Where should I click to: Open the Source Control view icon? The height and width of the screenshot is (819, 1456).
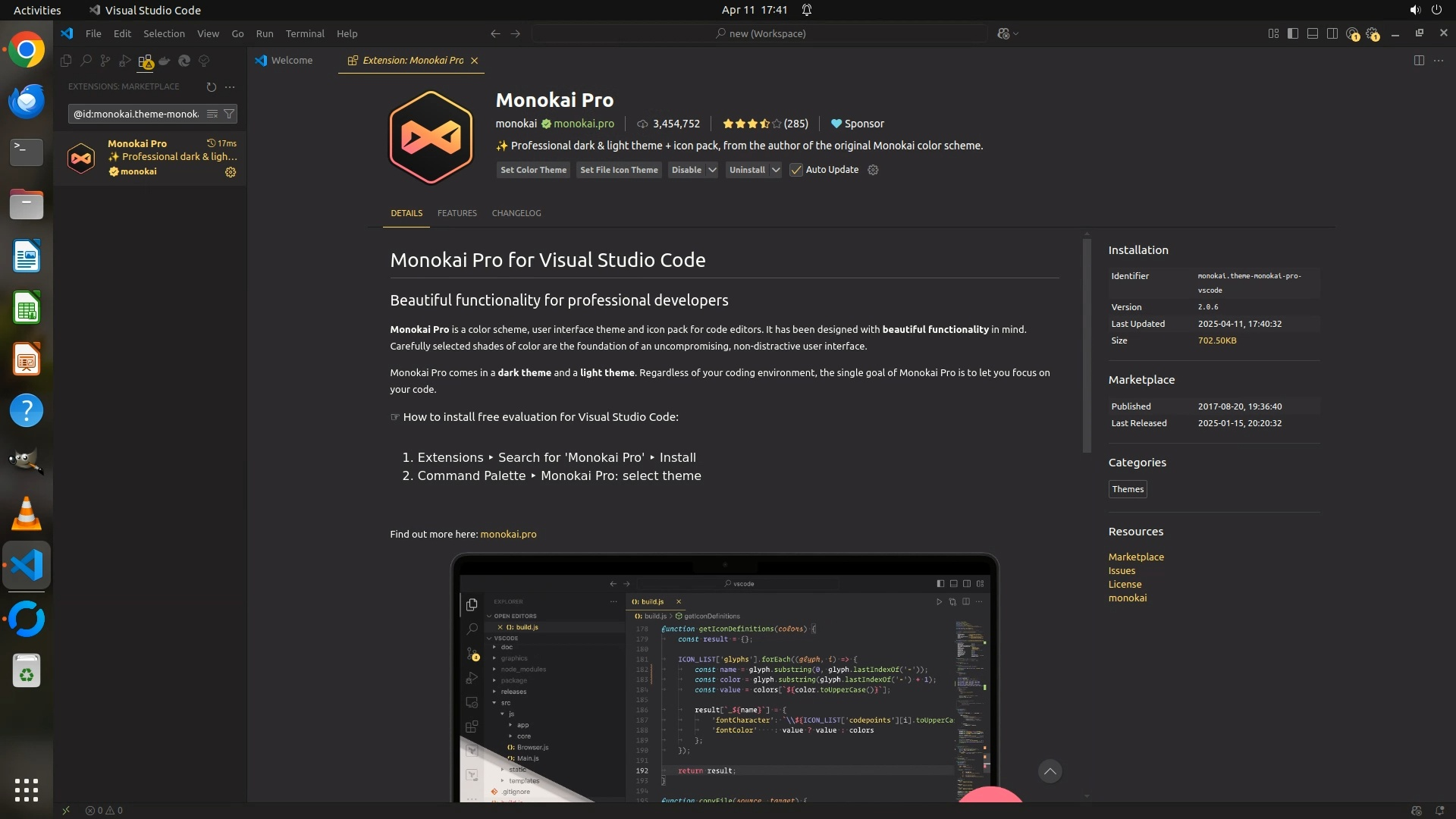105,61
